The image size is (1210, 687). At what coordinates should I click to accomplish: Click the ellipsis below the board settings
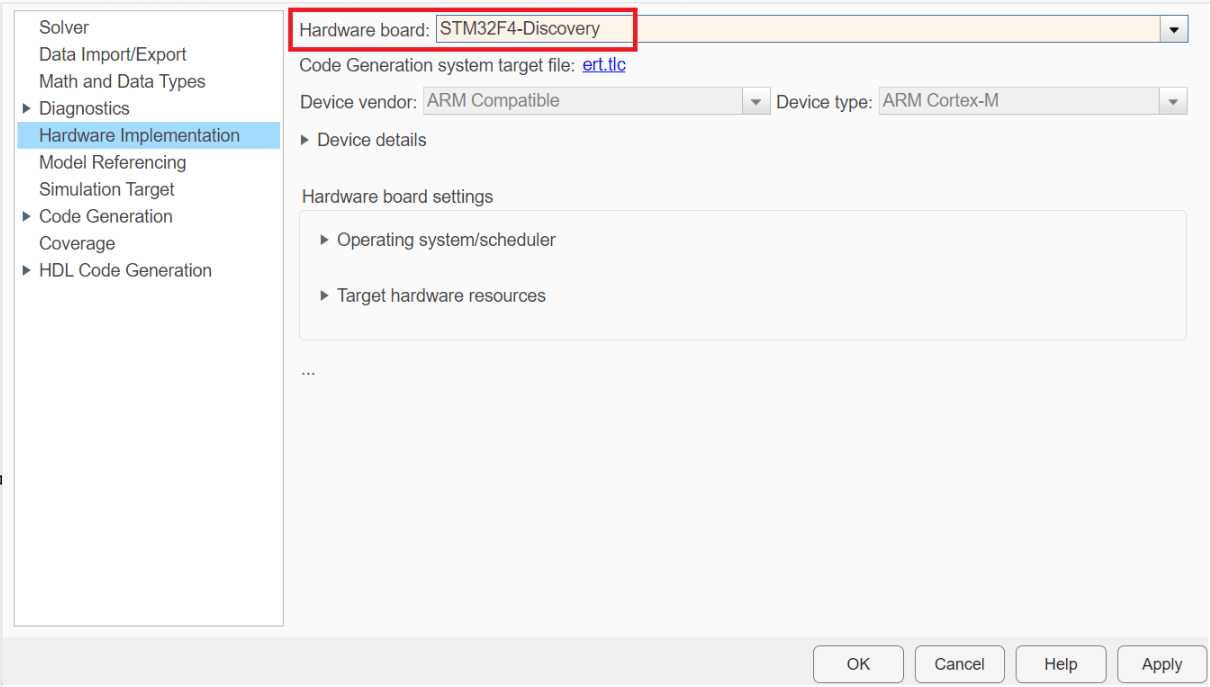pos(308,371)
